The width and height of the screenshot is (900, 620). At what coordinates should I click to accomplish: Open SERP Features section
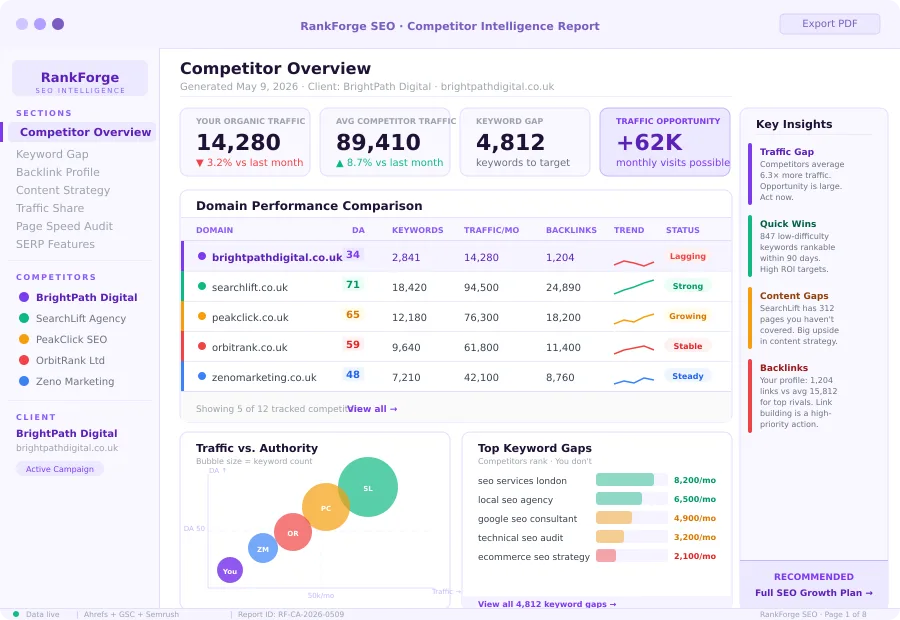[56, 244]
